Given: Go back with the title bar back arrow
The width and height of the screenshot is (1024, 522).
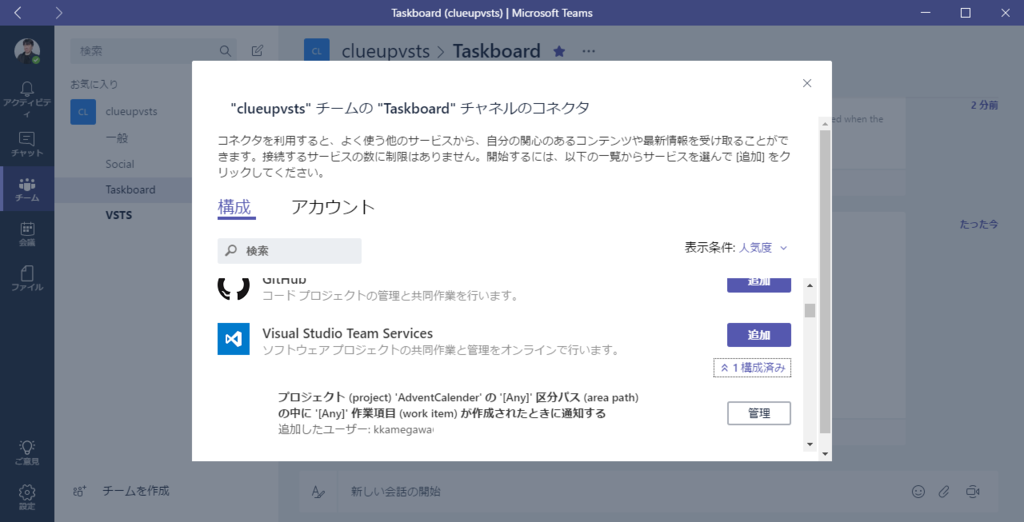Looking at the screenshot, I should click(x=18, y=12).
